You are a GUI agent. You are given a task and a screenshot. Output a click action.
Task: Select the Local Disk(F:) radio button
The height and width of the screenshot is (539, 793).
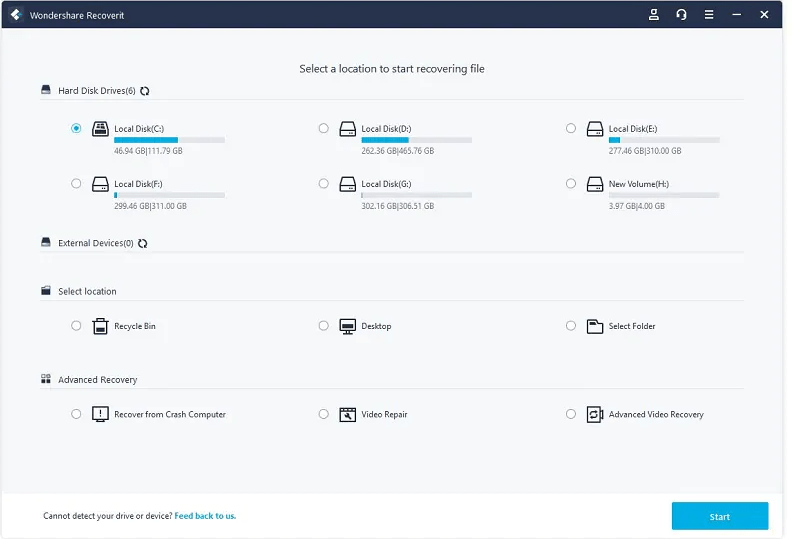click(x=76, y=184)
